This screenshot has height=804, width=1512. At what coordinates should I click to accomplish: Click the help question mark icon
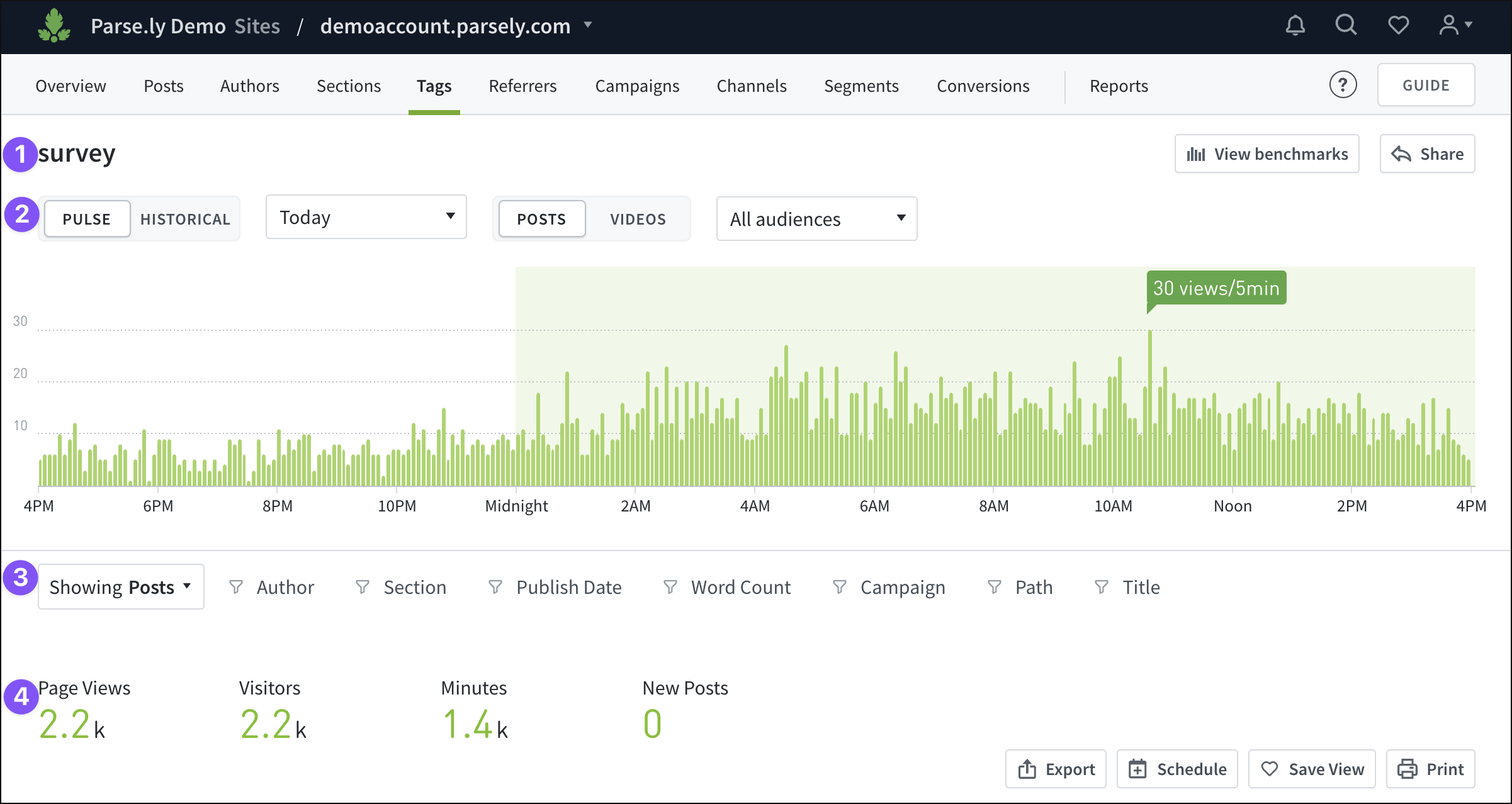pos(1343,84)
